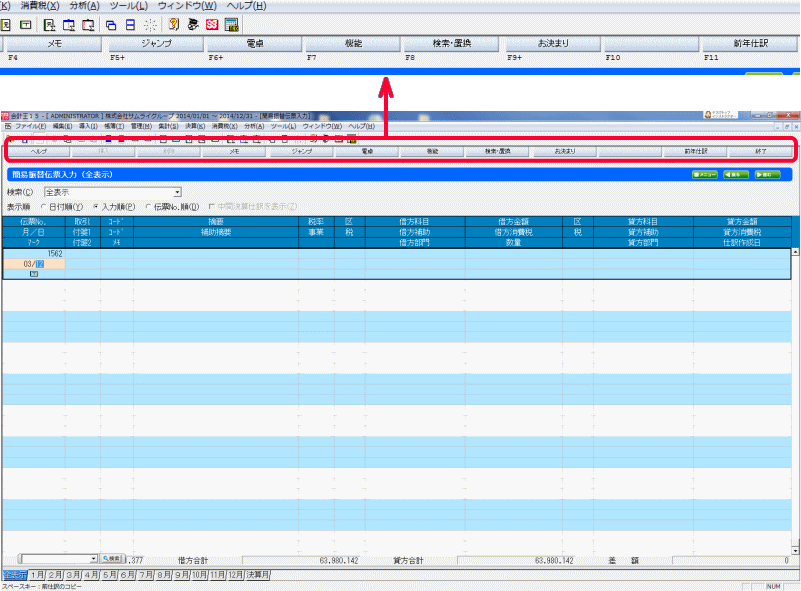Select the 入力順 sort radio button
The image size is (801, 591).
pyautogui.click(x=96, y=206)
